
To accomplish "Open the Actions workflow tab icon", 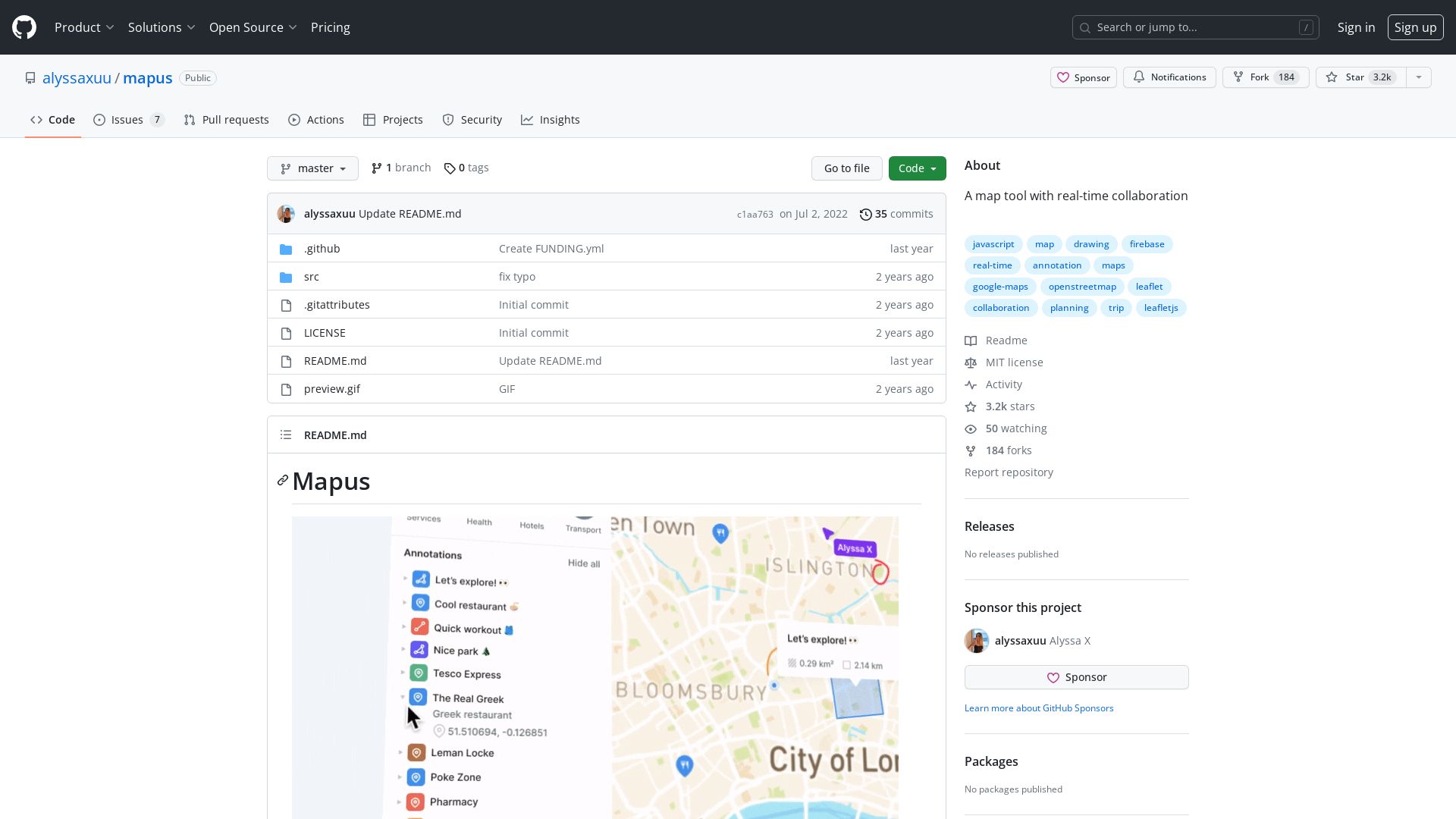I will click(x=294, y=120).
